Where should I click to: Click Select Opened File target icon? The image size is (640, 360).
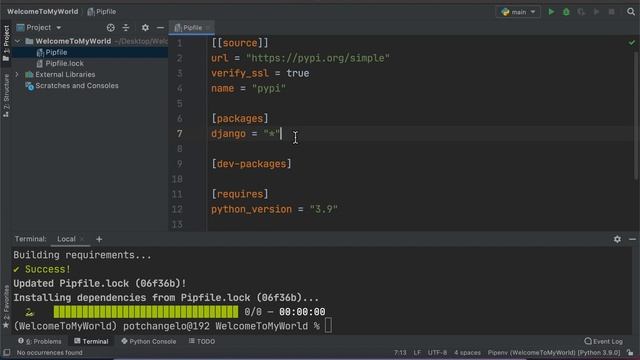[x=110, y=27]
